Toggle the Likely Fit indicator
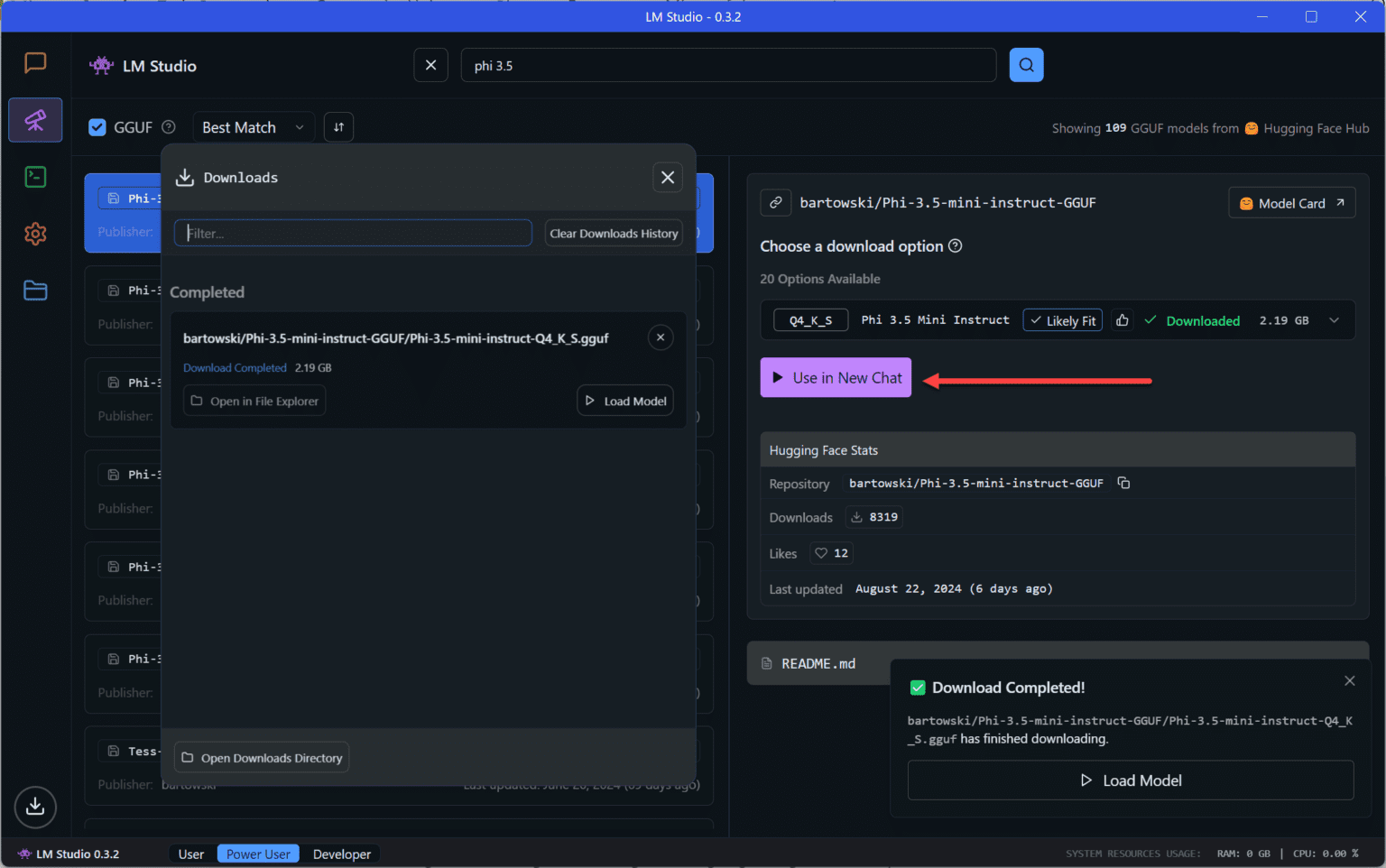This screenshot has width=1386, height=868. click(1062, 319)
